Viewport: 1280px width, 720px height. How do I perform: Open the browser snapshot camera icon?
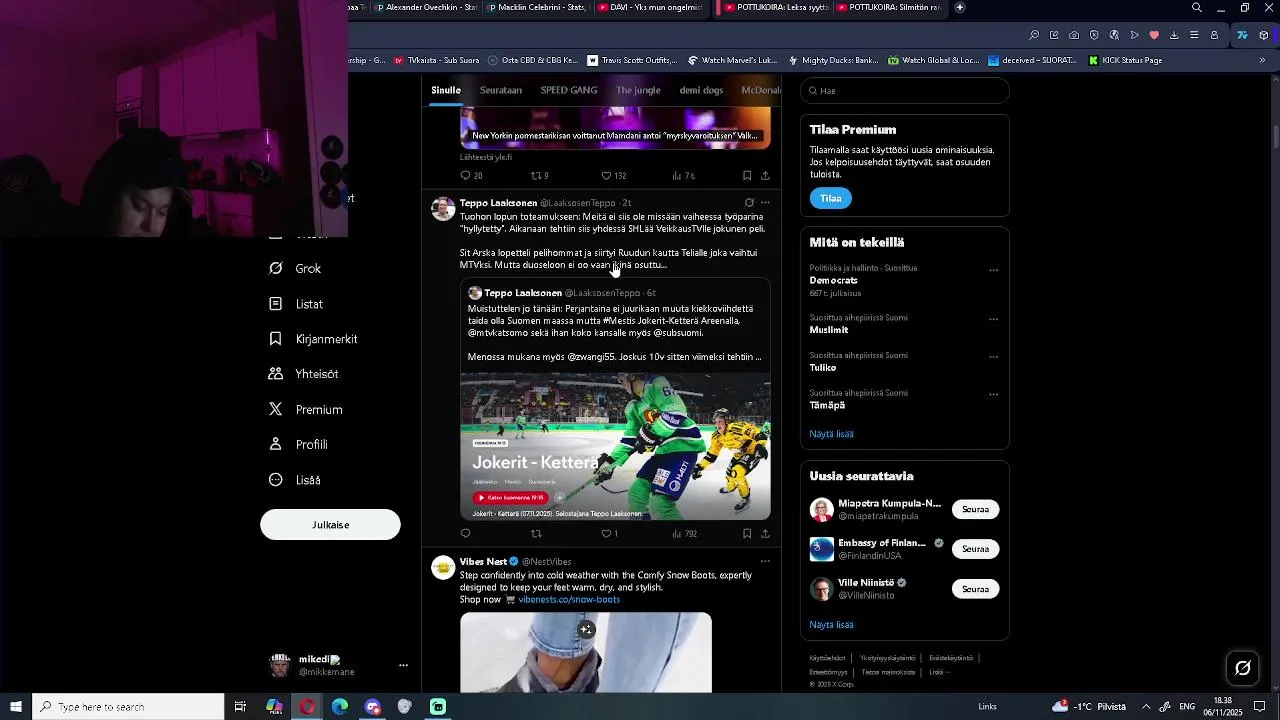1074,35
